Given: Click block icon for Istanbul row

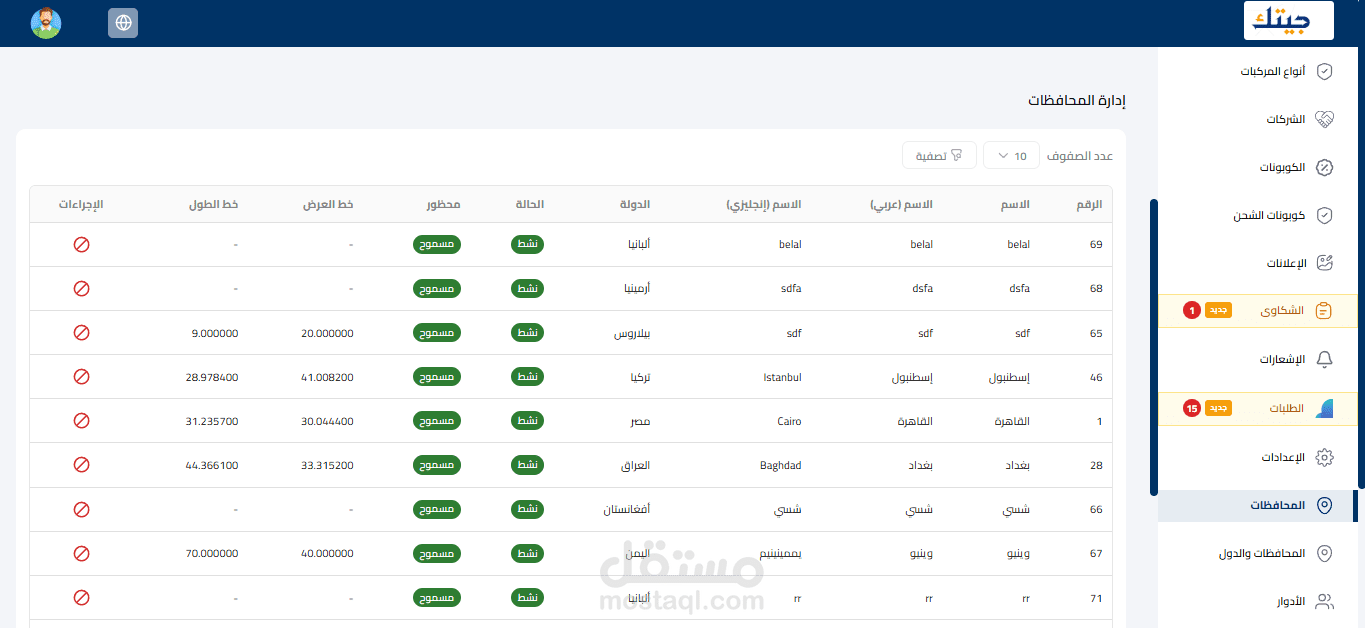Looking at the screenshot, I should (82, 377).
